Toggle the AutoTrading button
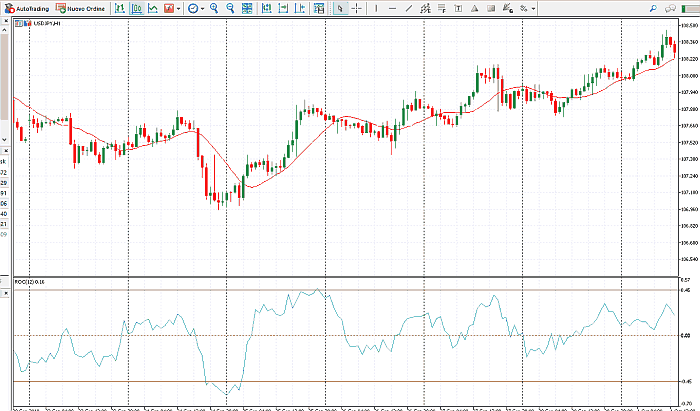The image size is (700, 411). (27, 8)
